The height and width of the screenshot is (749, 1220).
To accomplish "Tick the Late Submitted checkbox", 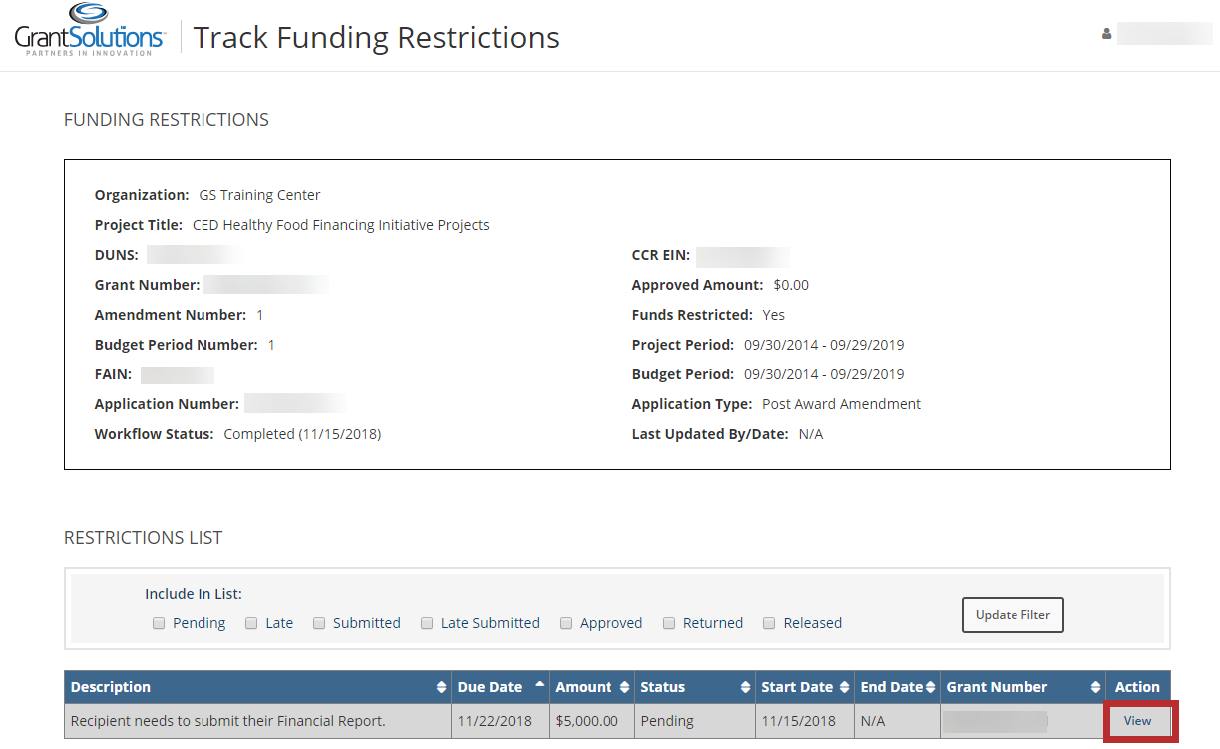I will (x=427, y=623).
